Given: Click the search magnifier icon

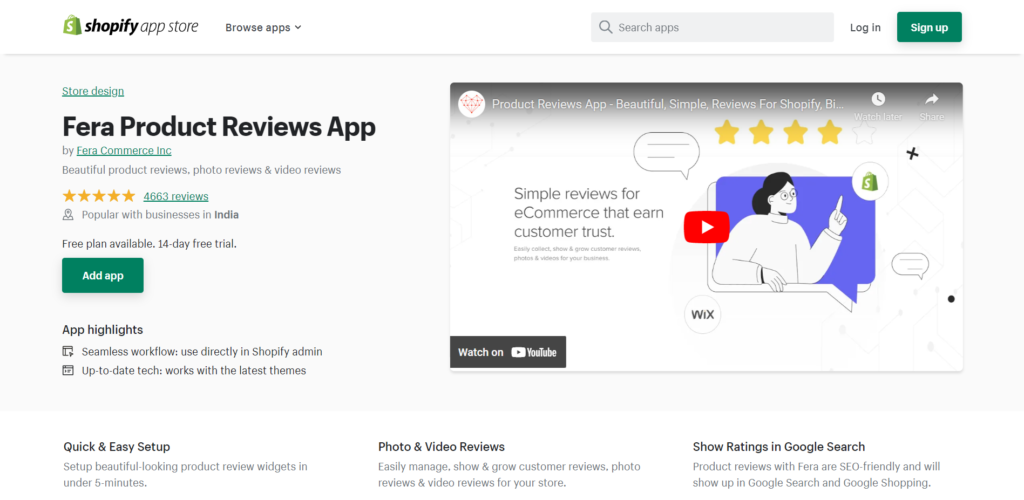Looking at the screenshot, I should 605,27.
